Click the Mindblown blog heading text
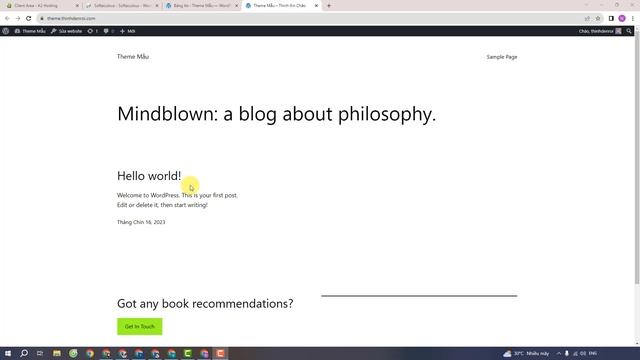This screenshot has width=640, height=360. (x=276, y=113)
